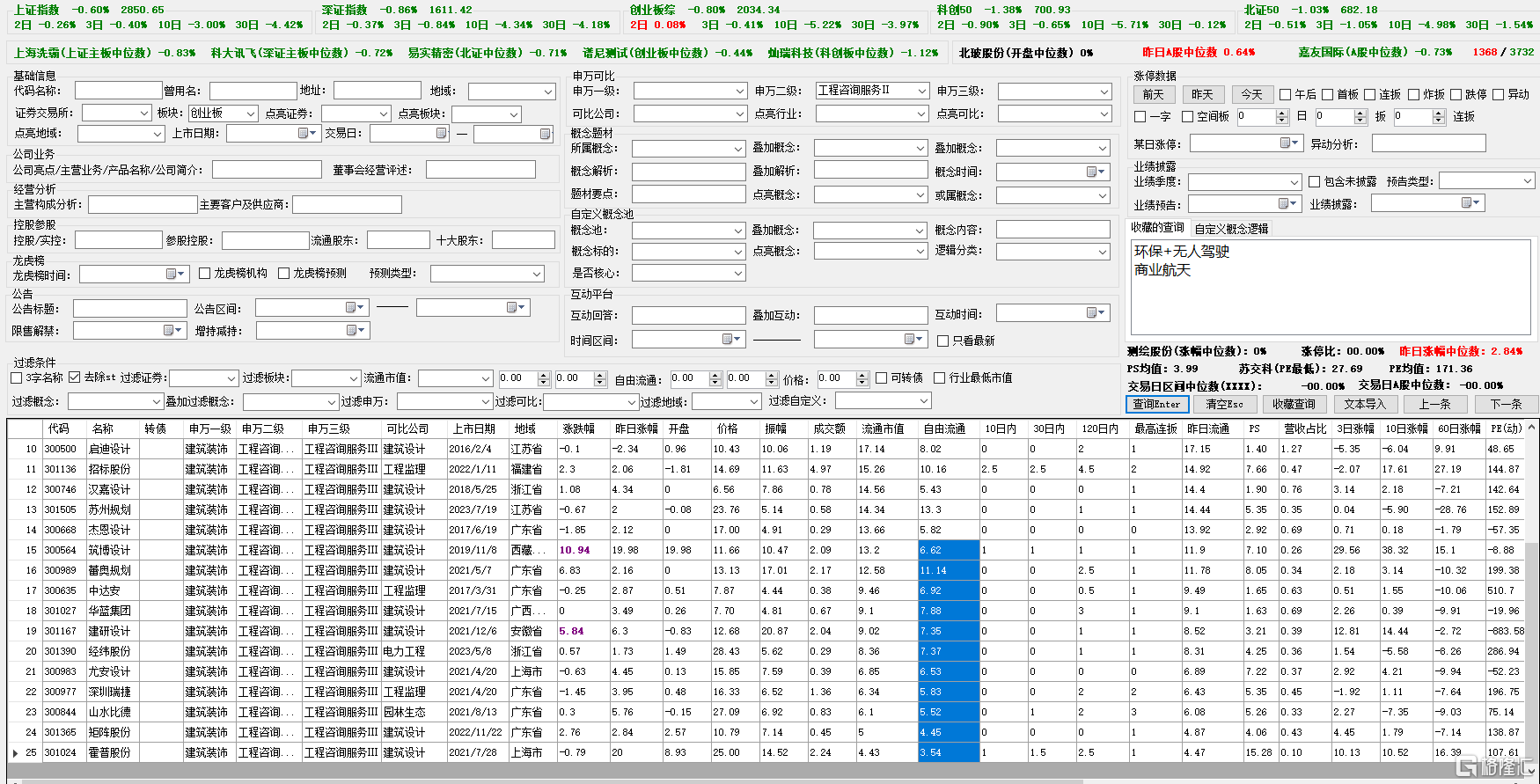Image resolution: width=1540 pixels, height=784 pixels.
Task: Tick the 龙虎榜预测 checkbox
Action: point(284,274)
